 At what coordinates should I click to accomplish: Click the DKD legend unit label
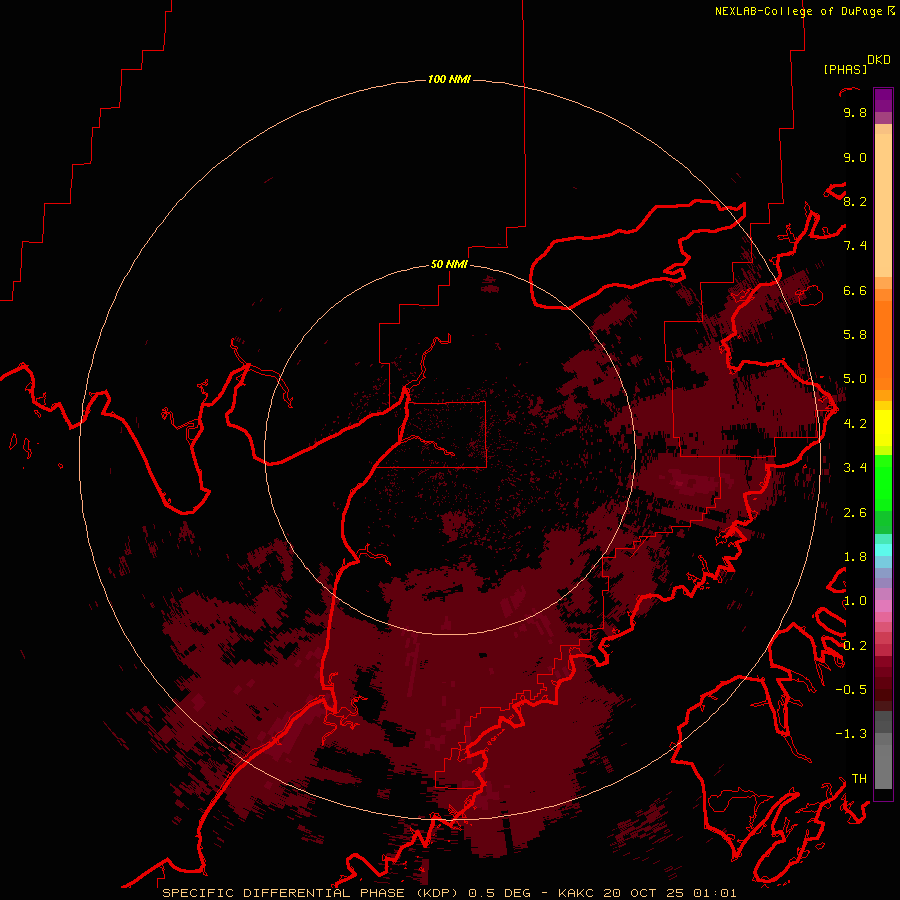click(x=879, y=60)
